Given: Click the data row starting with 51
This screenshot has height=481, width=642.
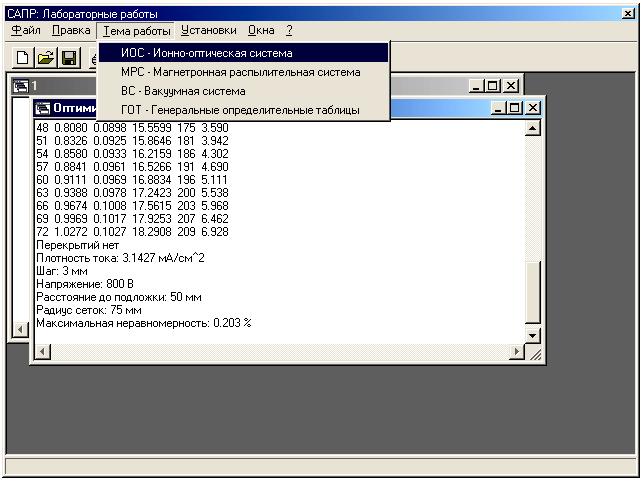Looking at the screenshot, I should pyautogui.click(x=132, y=141).
